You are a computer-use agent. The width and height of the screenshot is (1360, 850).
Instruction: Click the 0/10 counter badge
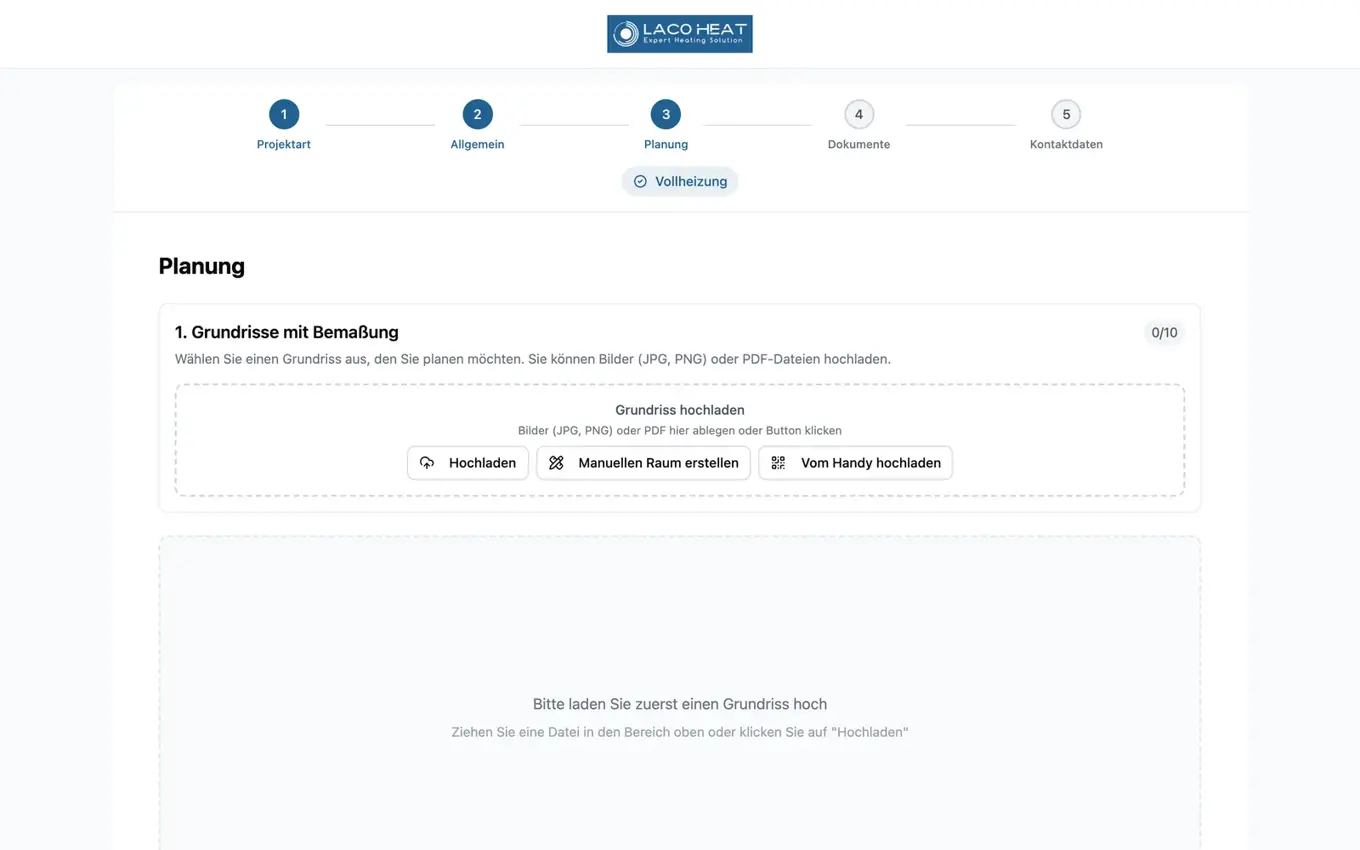(1164, 333)
